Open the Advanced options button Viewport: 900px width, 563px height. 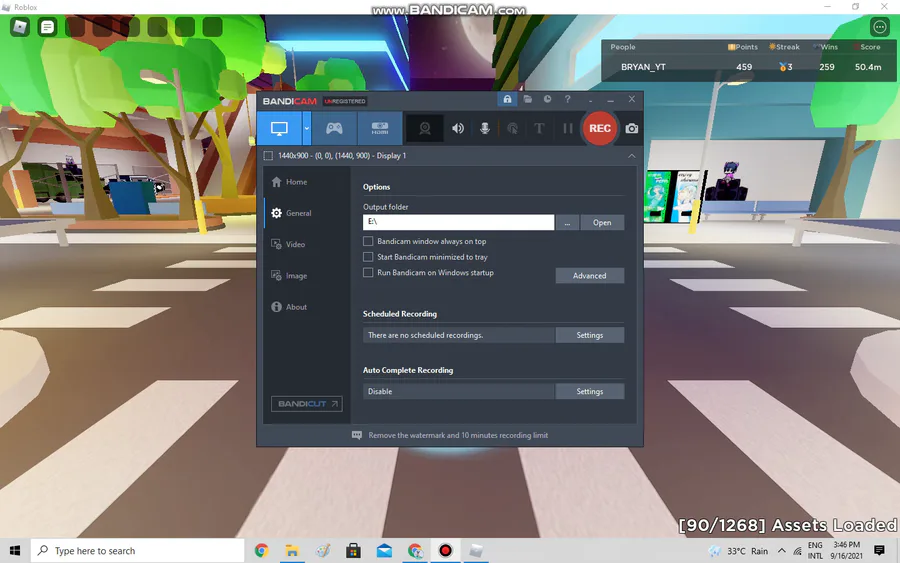(589, 275)
